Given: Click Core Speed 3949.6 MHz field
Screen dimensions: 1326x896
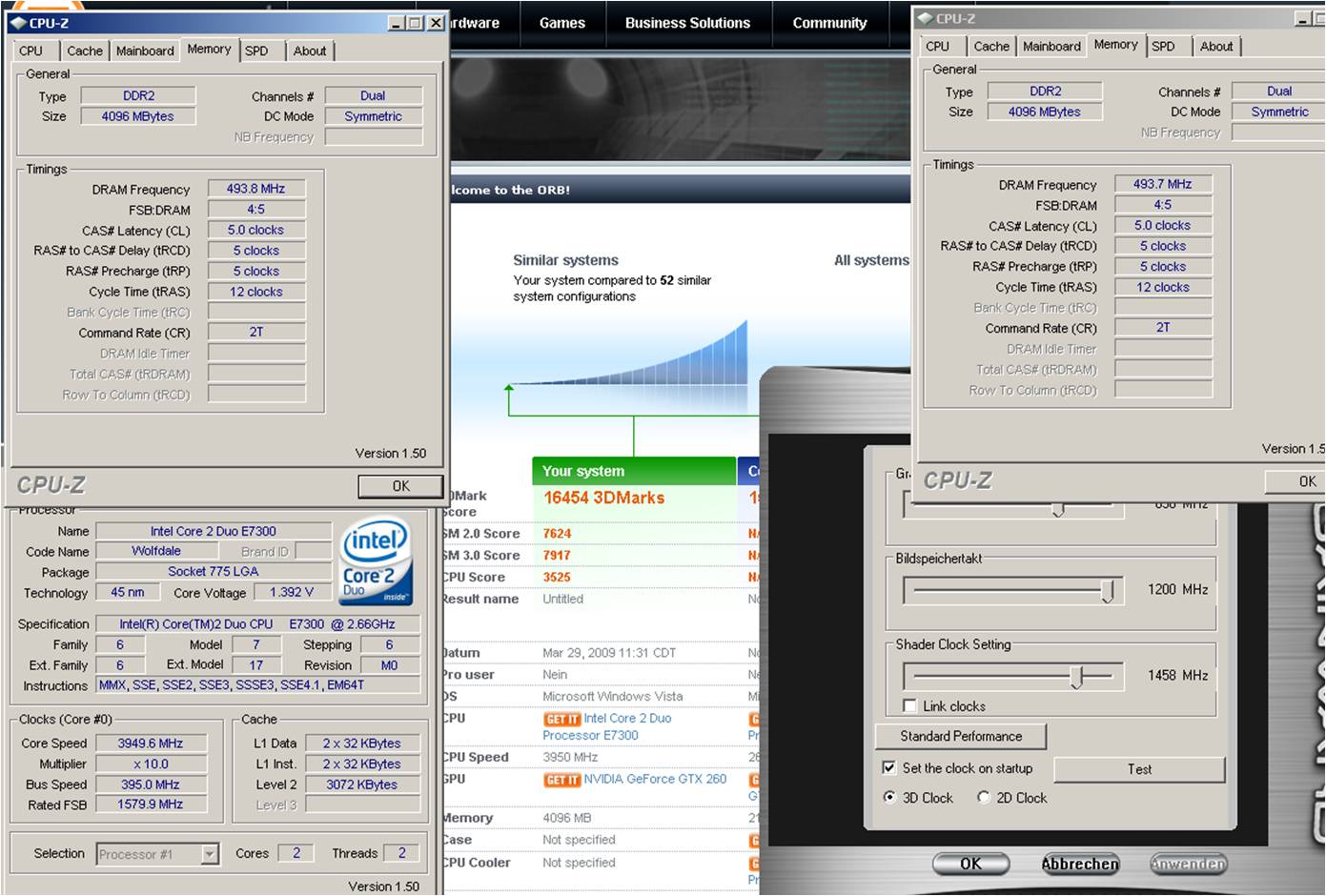Looking at the screenshot, I should (151, 743).
